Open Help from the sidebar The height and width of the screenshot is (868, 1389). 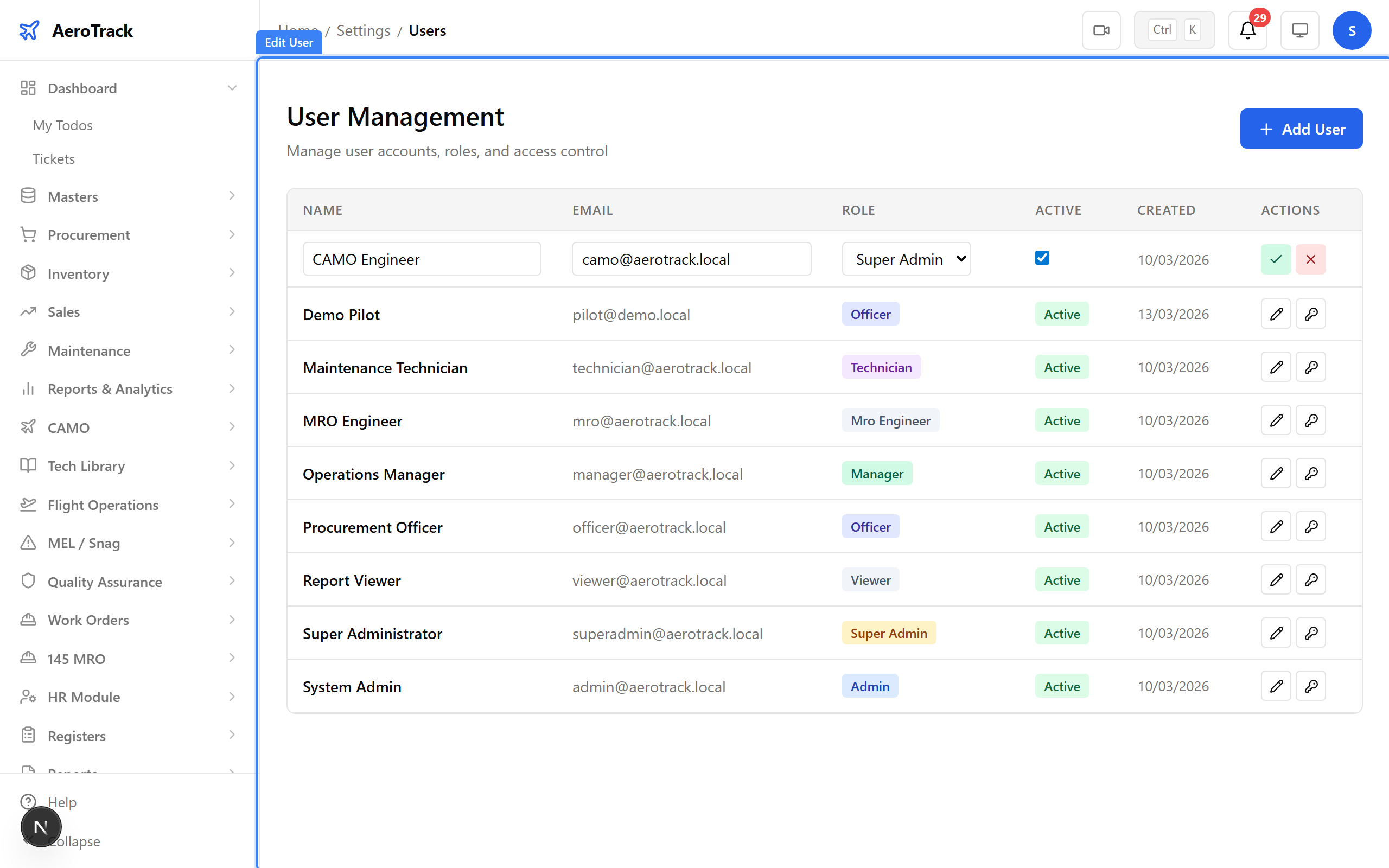(x=62, y=802)
